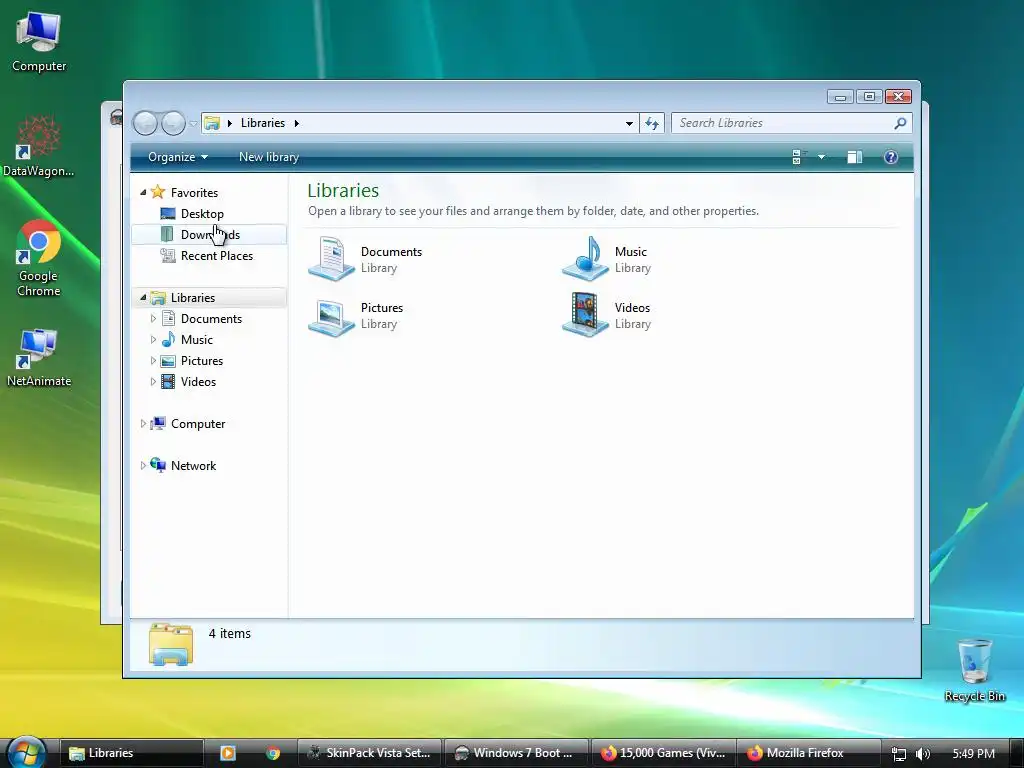The image size is (1024, 768).
Task: Expand the Documents tree node arrow
Action: pos(153,319)
